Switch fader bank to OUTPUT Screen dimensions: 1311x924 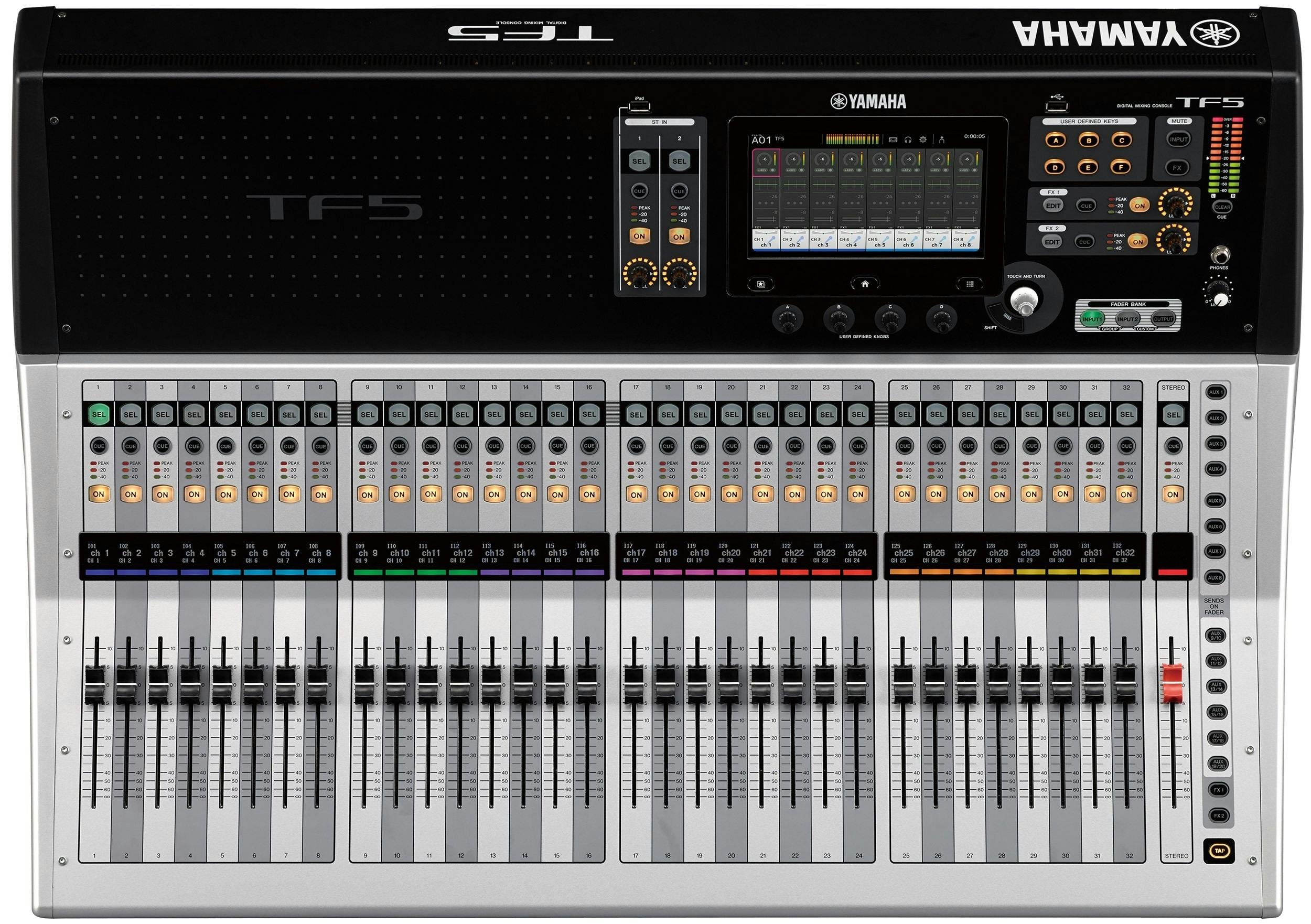[x=1164, y=319]
